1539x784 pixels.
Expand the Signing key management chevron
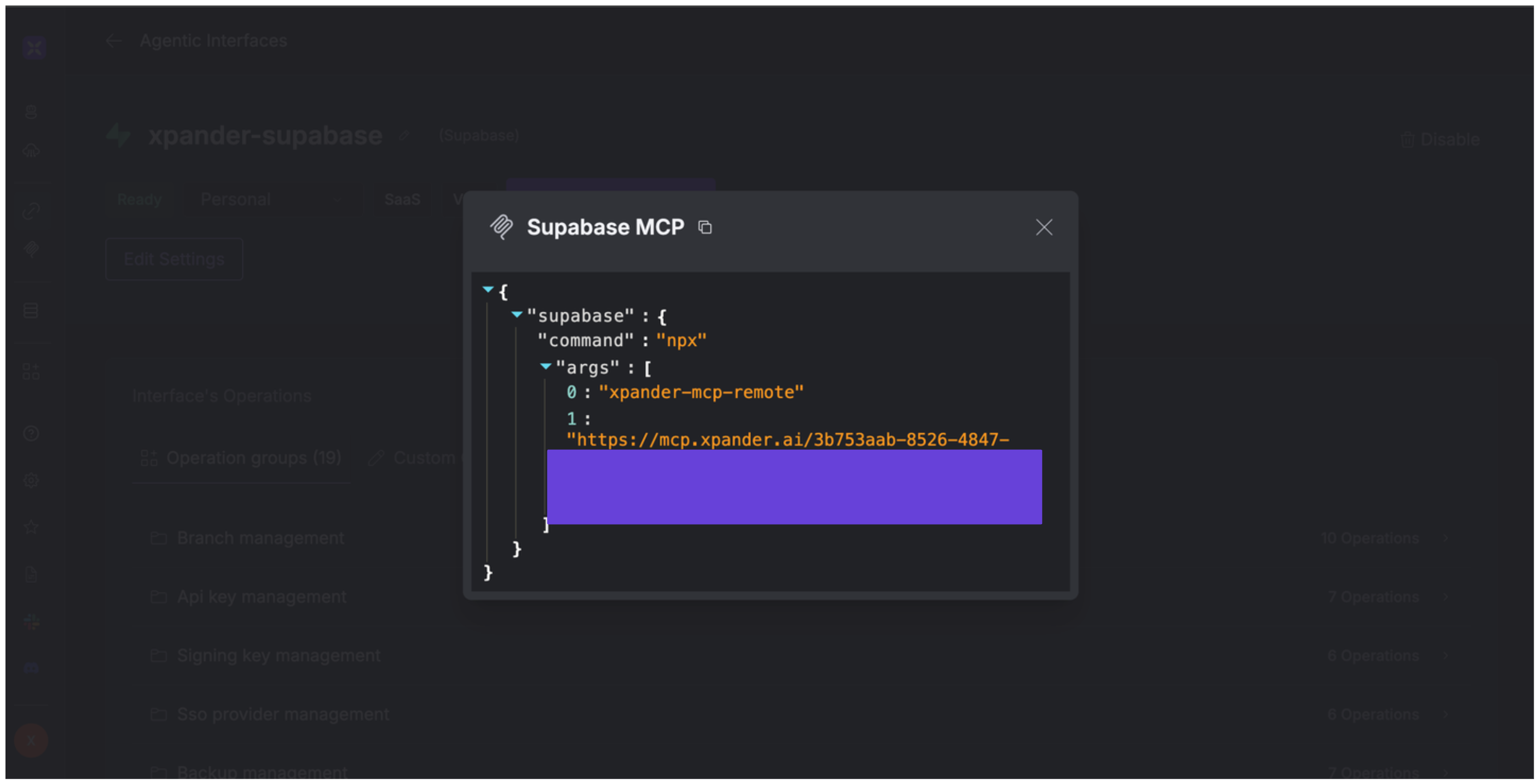[1446, 655]
